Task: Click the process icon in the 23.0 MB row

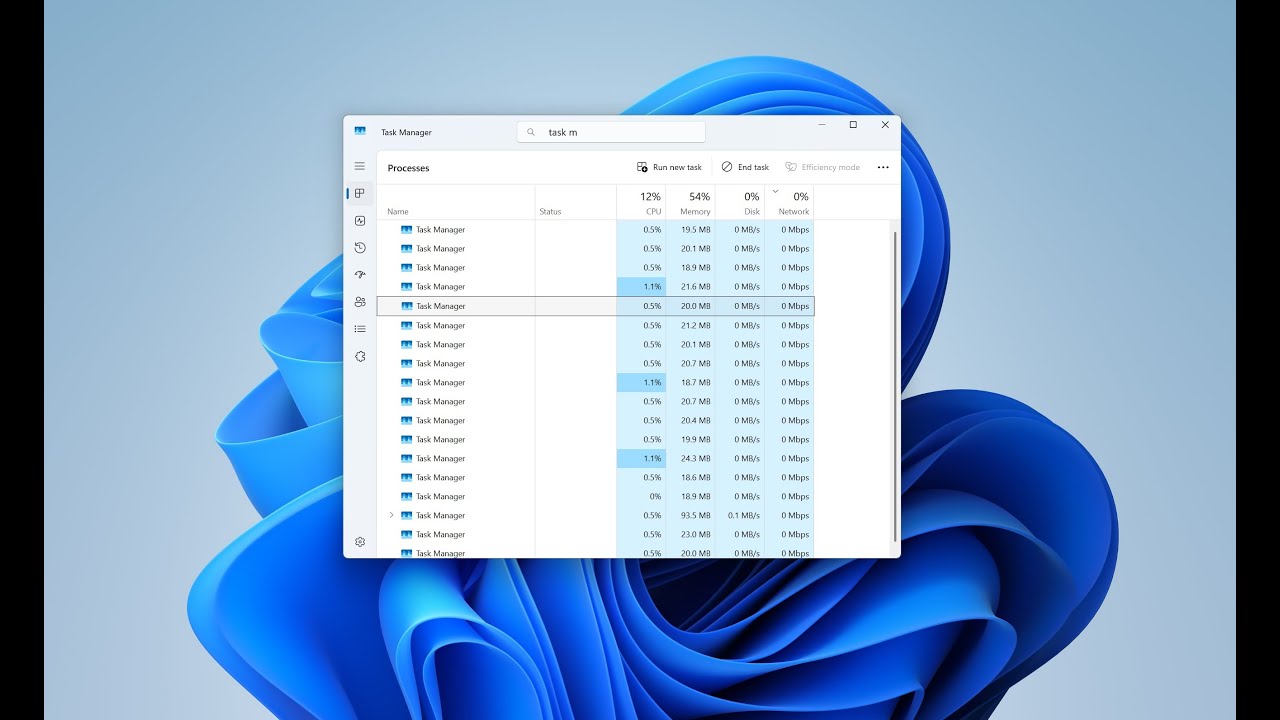Action: (x=406, y=534)
